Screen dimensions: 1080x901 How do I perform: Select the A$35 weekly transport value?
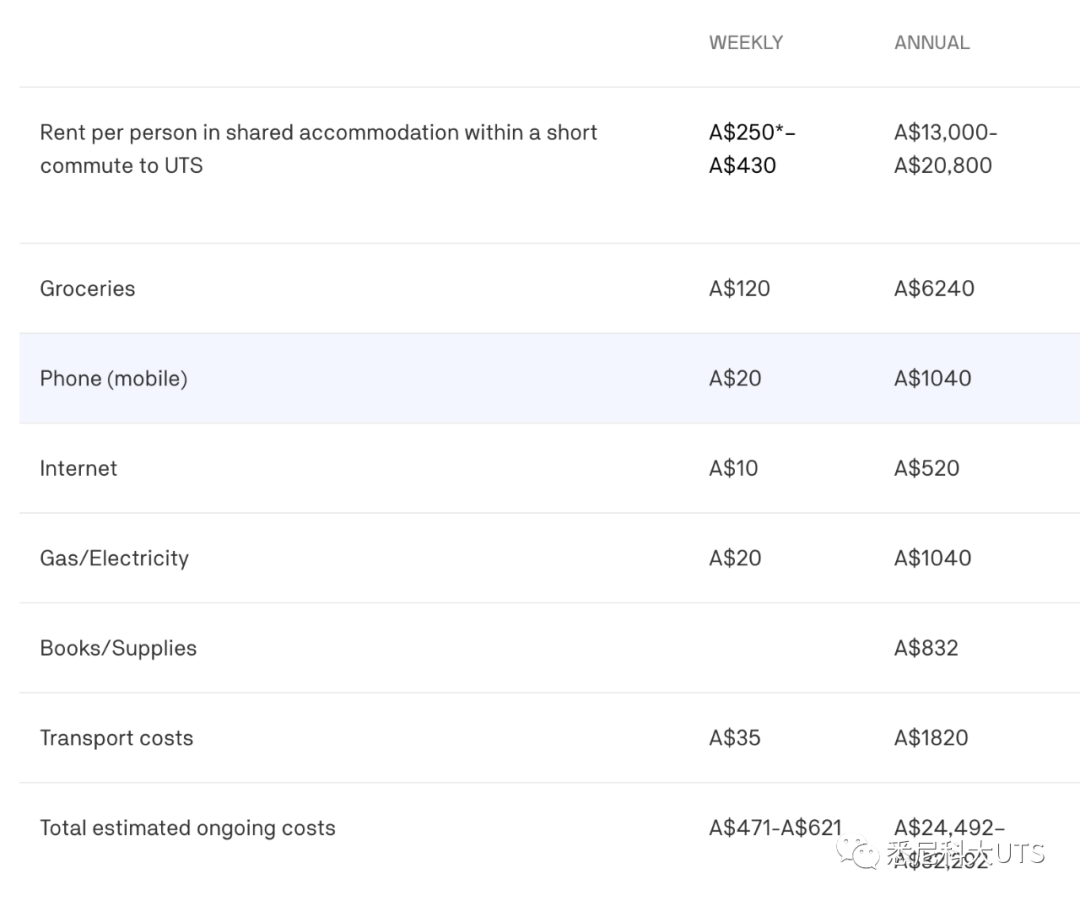735,738
